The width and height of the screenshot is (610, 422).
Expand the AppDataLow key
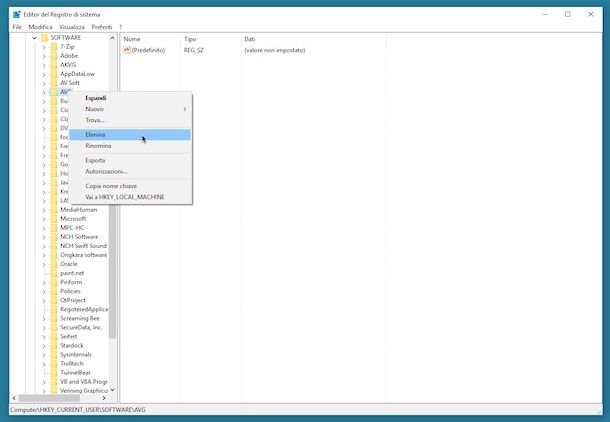click(44, 74)
